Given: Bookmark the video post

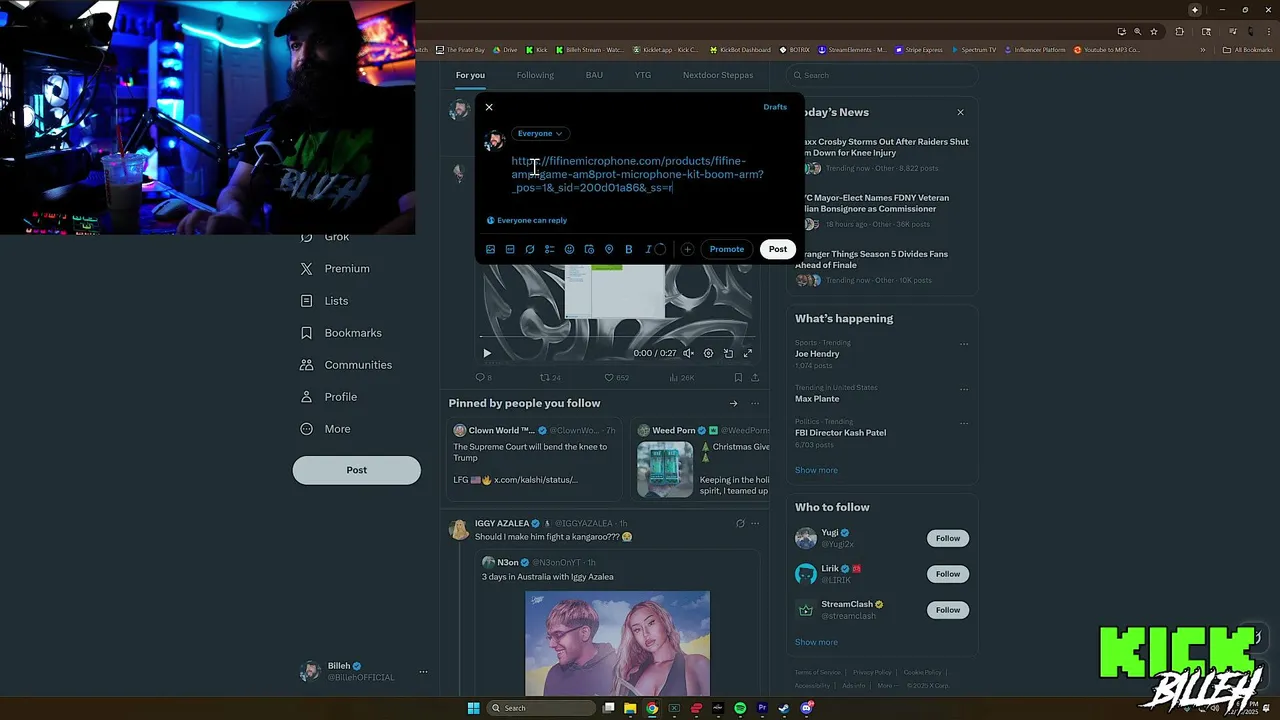Looking at the screenshot, I should coord(738,377).
